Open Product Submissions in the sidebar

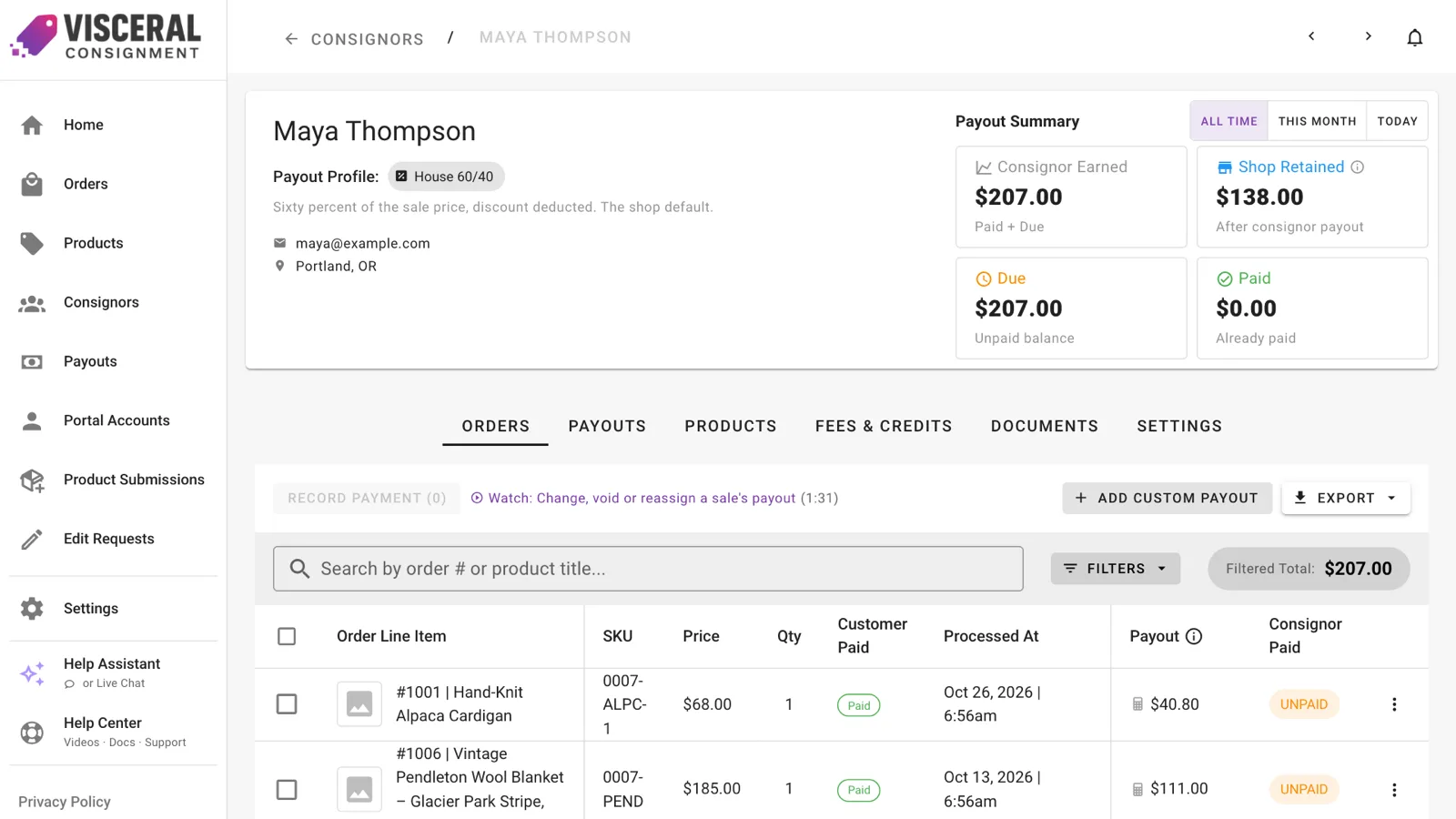pos(113,480)
